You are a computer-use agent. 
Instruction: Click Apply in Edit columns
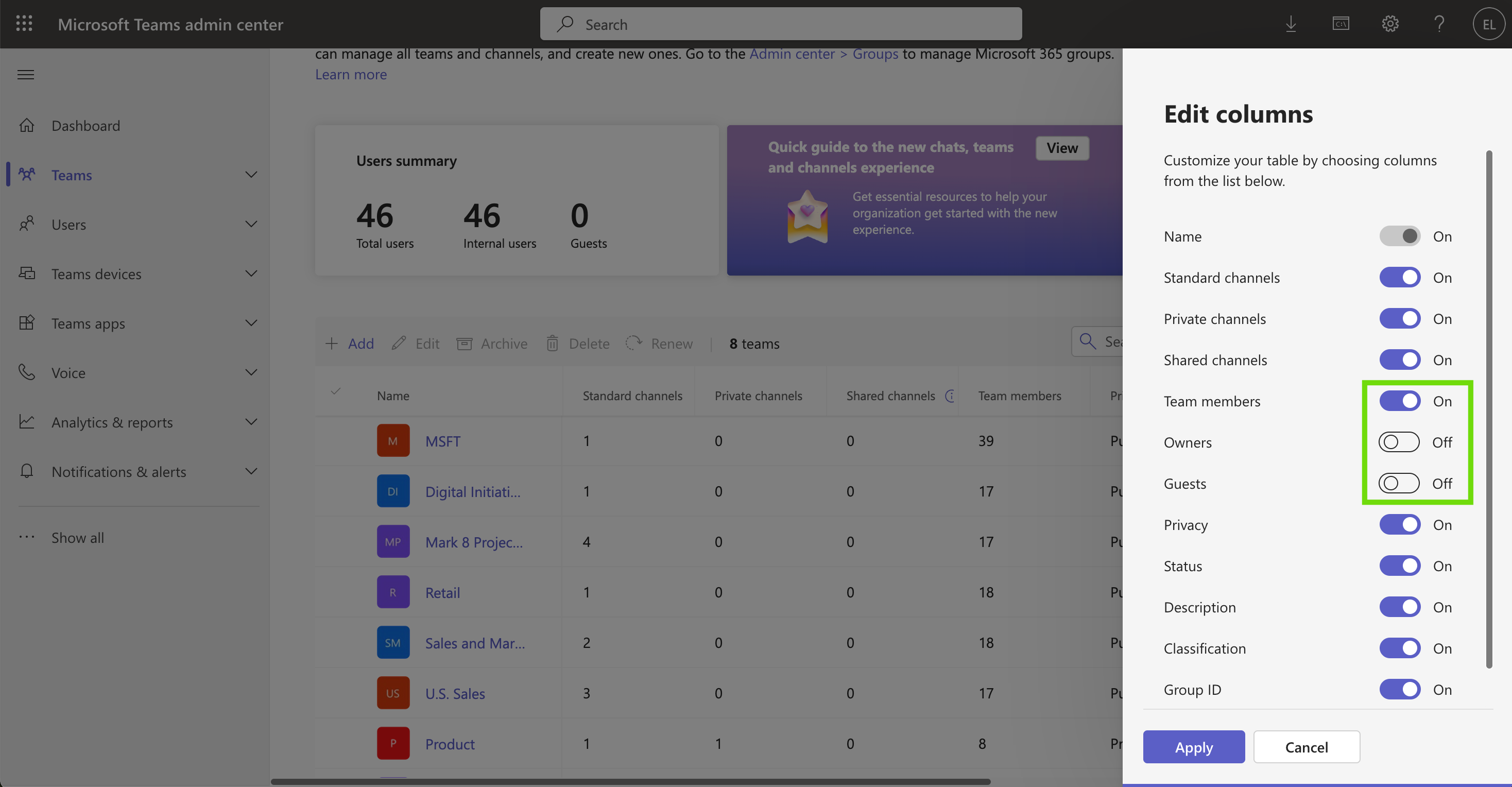(x=1193, y=746)
